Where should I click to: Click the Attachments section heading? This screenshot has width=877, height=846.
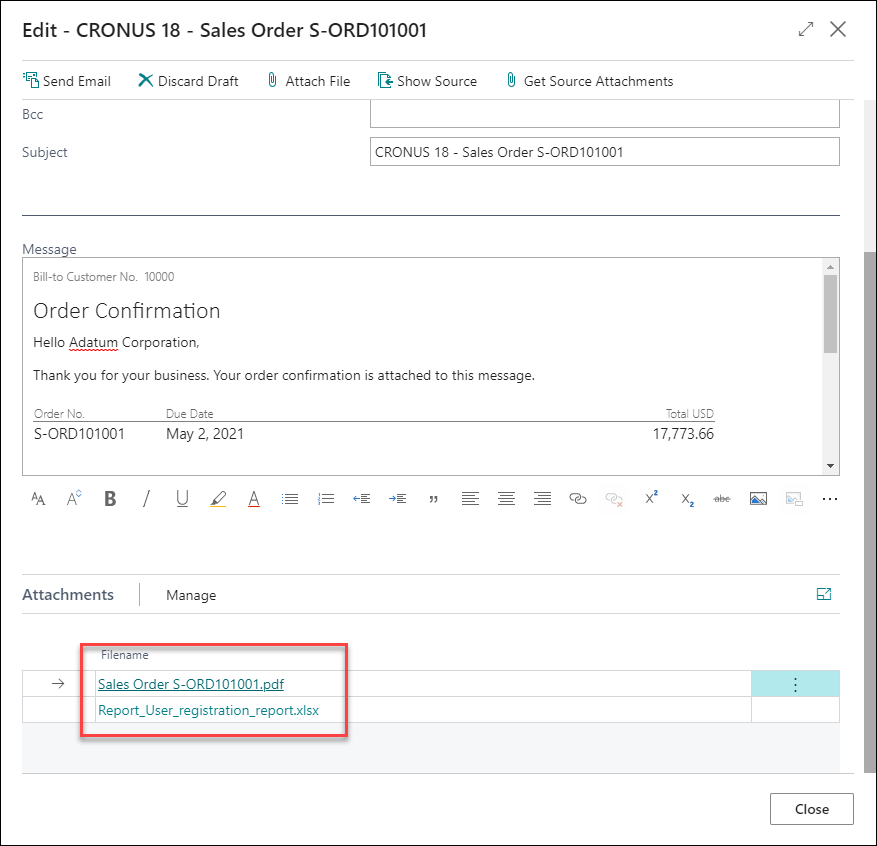68,594
